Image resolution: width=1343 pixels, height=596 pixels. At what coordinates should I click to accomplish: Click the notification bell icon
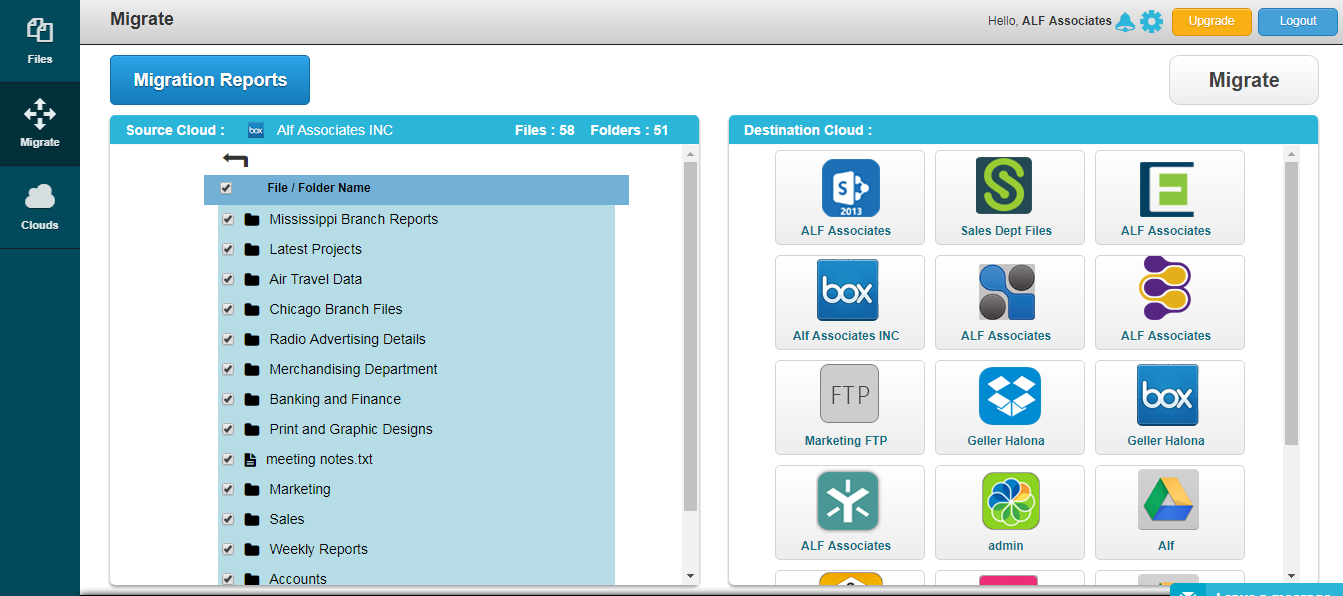1125,21
